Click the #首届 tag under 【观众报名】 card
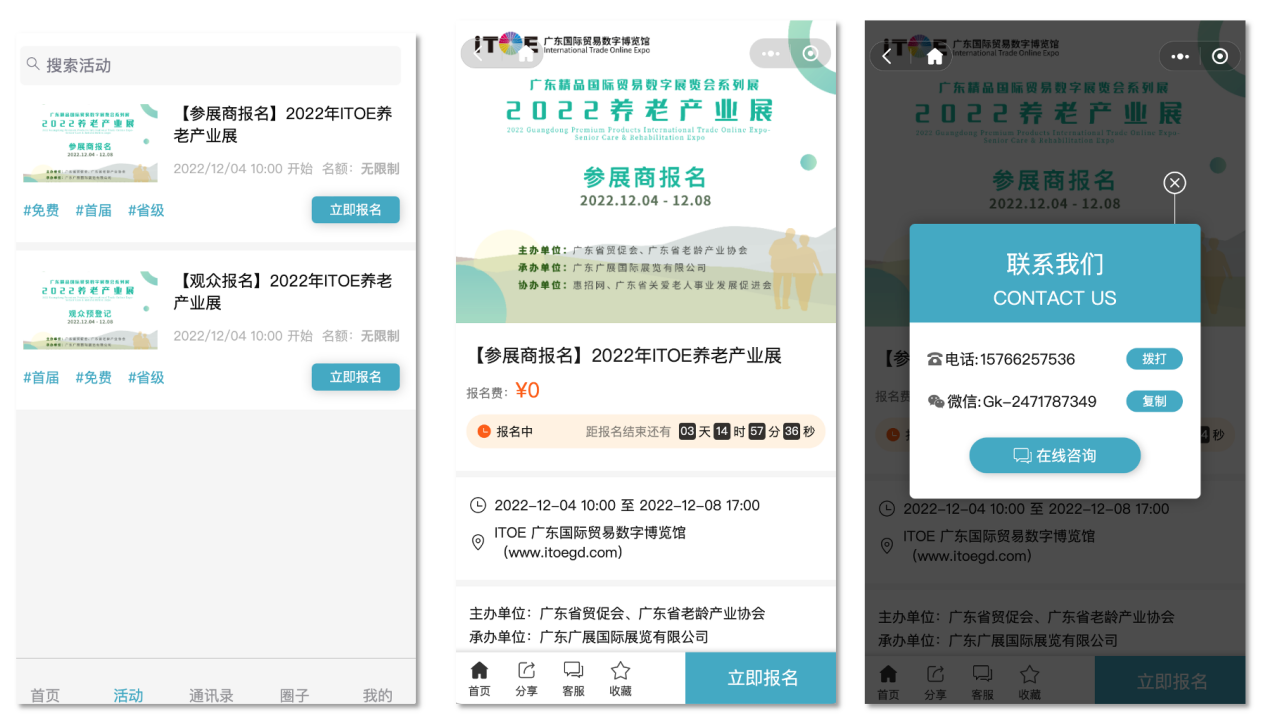The width and height of the screenshot is (1268, 718). pos(41,377)
